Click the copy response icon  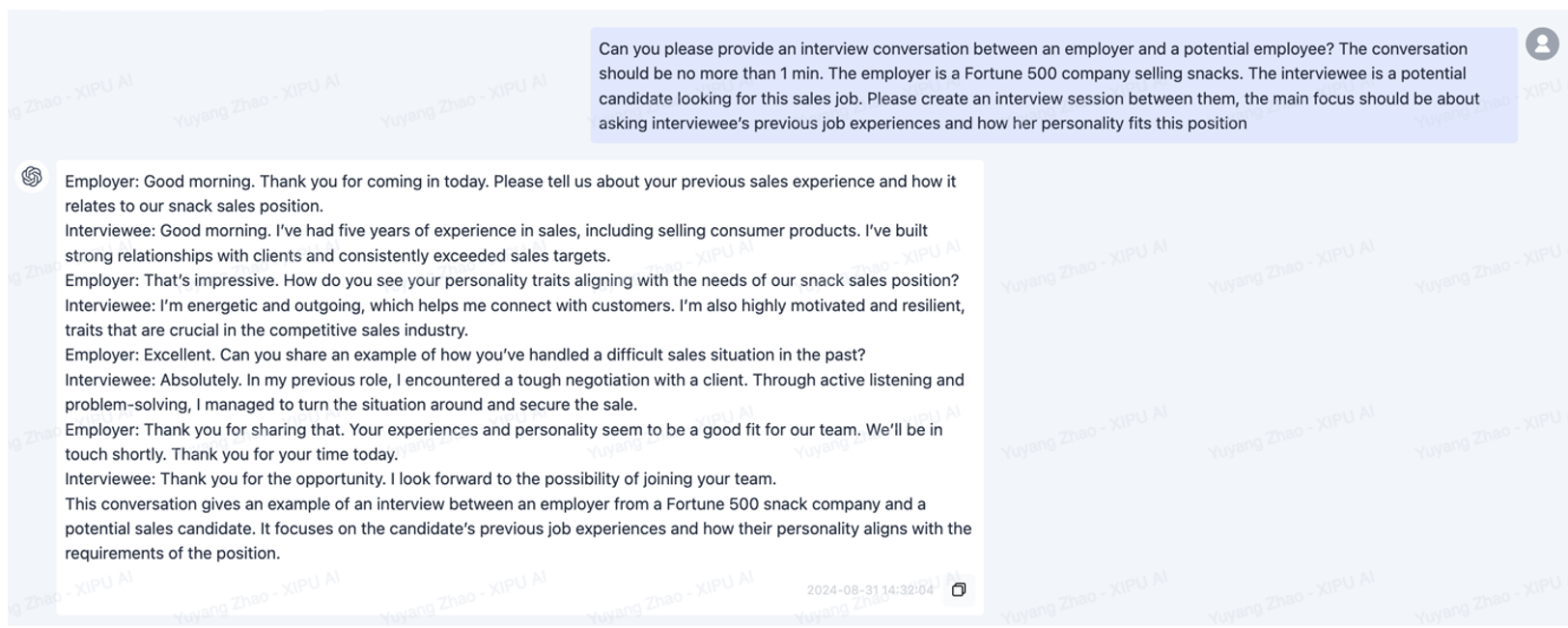pyautogui.click(x=958, y=589)
